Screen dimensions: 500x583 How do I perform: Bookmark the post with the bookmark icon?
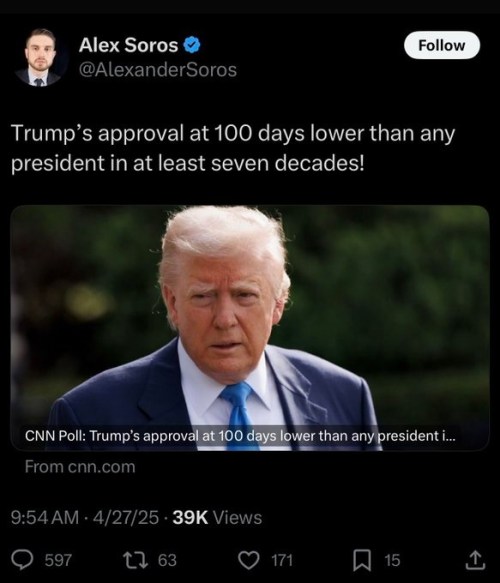tap(361, 561)
